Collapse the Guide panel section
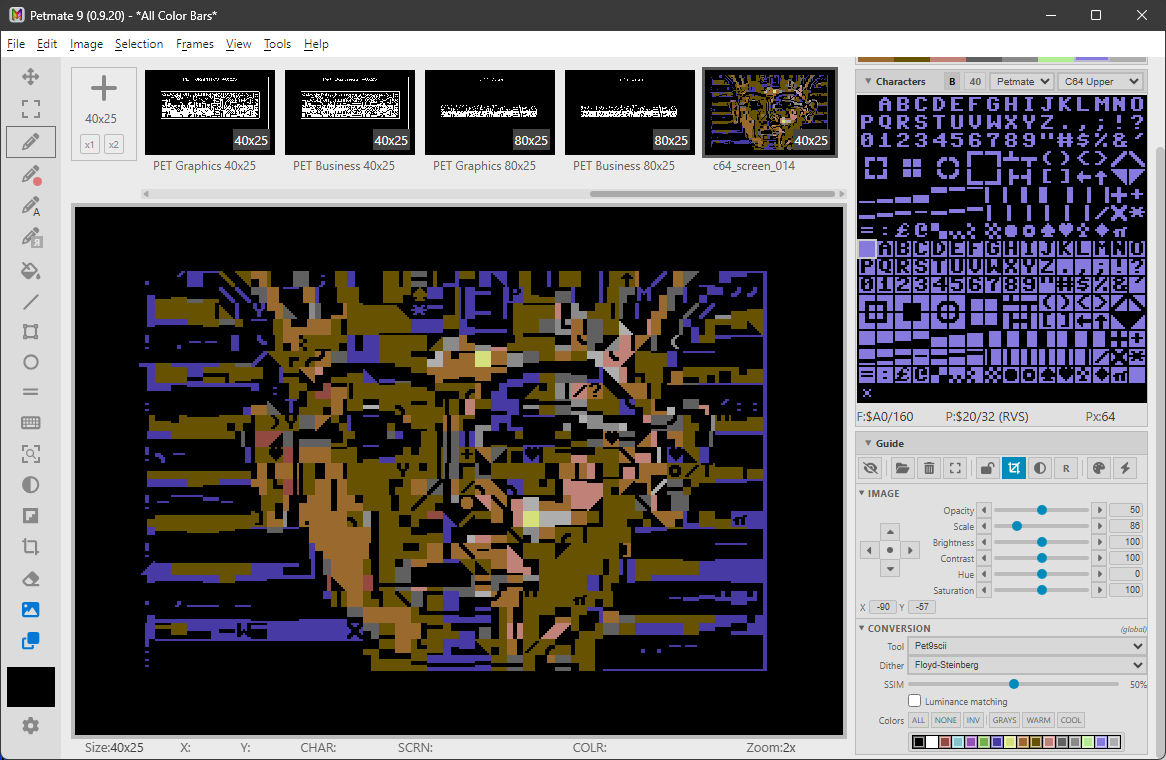The image size is (1166, 760). (868, 443)
